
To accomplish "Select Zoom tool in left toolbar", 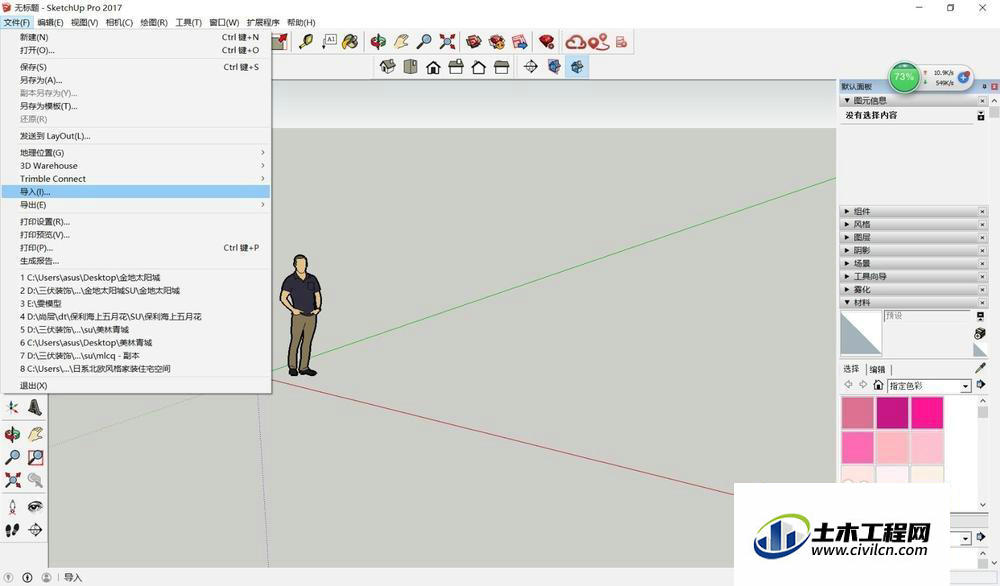I will point(12,457).
